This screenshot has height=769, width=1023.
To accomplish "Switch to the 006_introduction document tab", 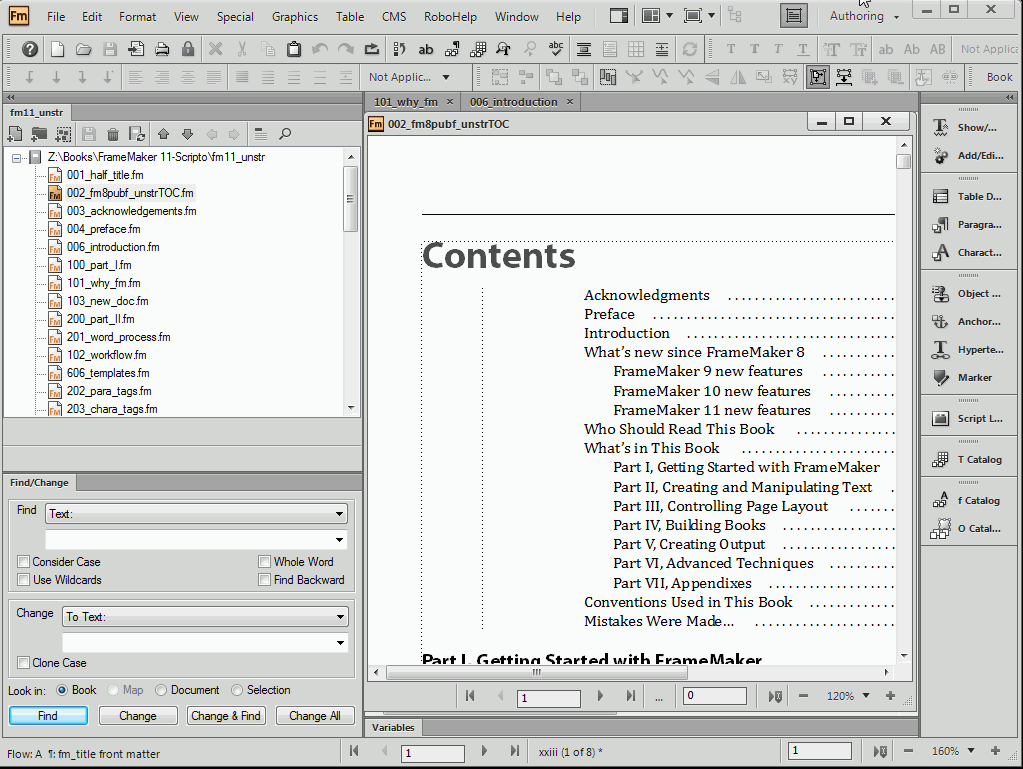I will [513, 102].
